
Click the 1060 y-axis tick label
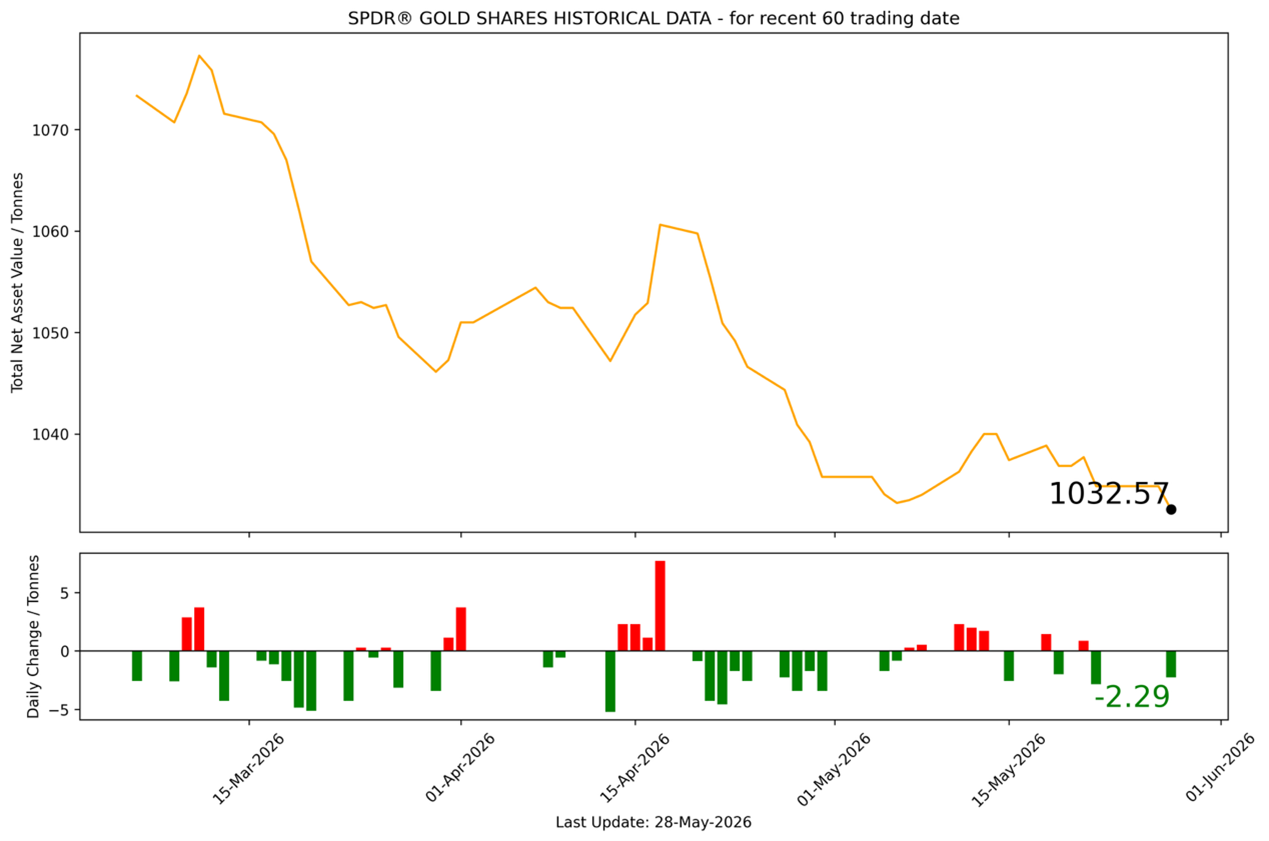click(x=50, y=231)
